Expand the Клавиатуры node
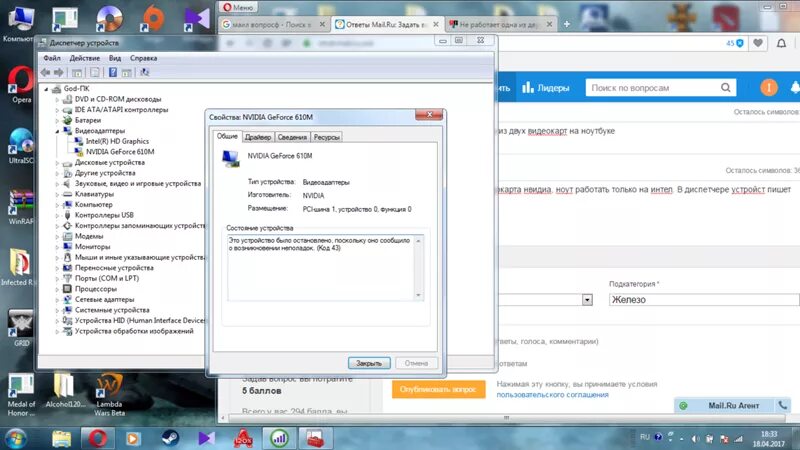The width and height of the screenshot is (800, 450). click(57, 194)
